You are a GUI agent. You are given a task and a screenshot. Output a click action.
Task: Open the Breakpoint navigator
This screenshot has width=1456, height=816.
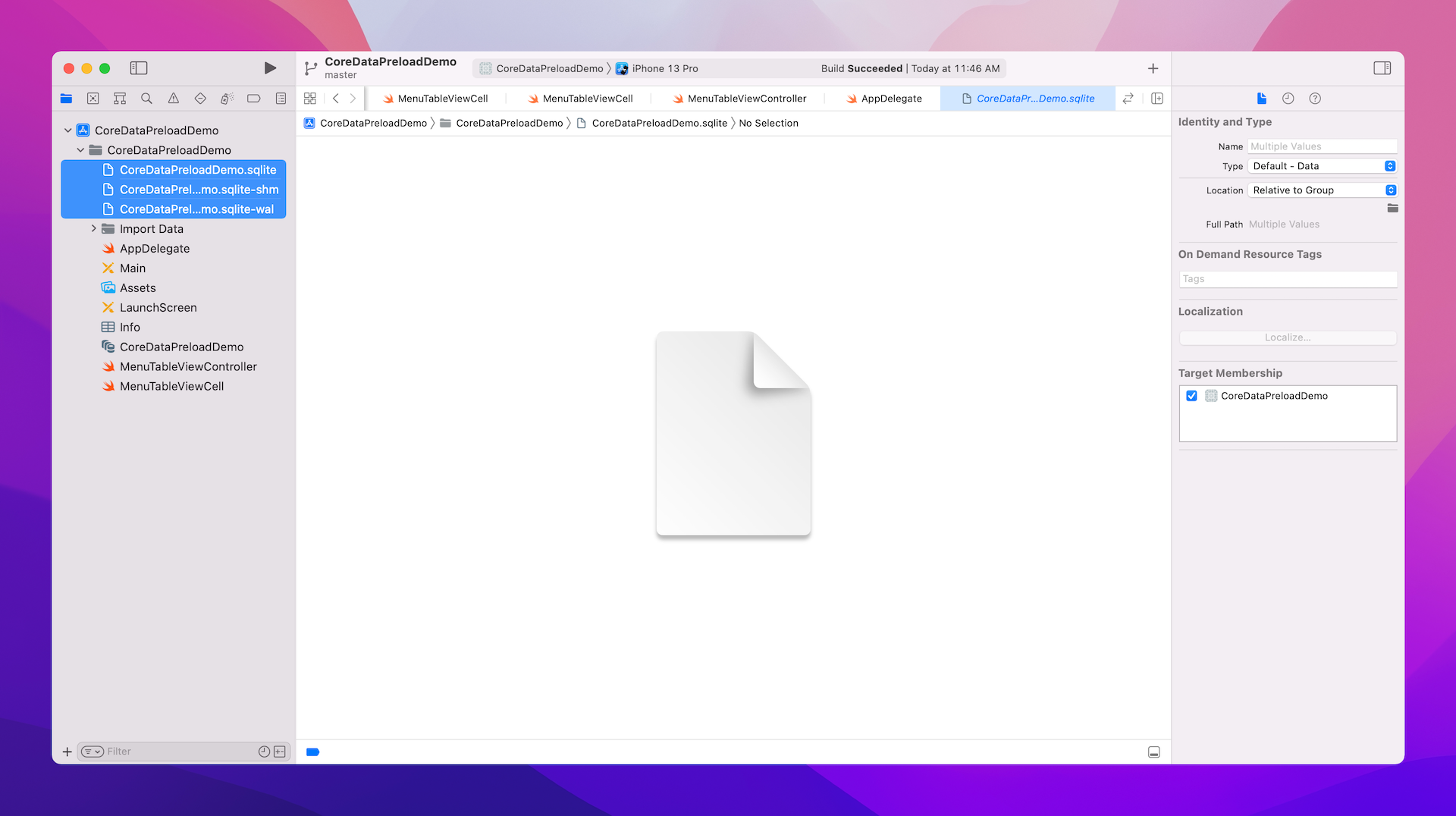pos(254,99)
